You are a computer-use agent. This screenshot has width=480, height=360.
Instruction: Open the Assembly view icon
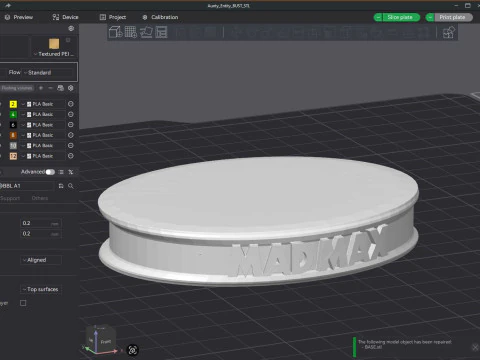tap(448, 32)
